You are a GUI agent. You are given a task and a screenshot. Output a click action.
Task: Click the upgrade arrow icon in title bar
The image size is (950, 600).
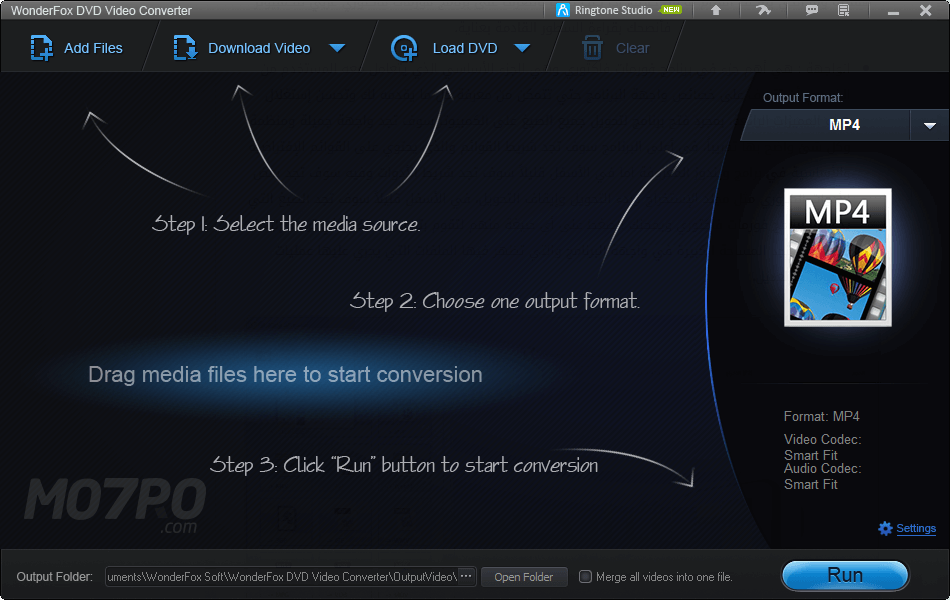[716, 10]
